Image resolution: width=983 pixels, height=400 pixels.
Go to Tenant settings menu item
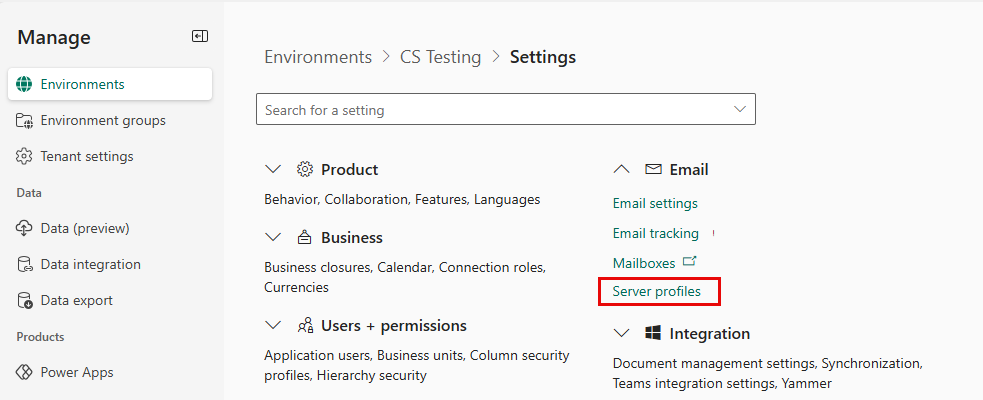click(x=87, y=156)
